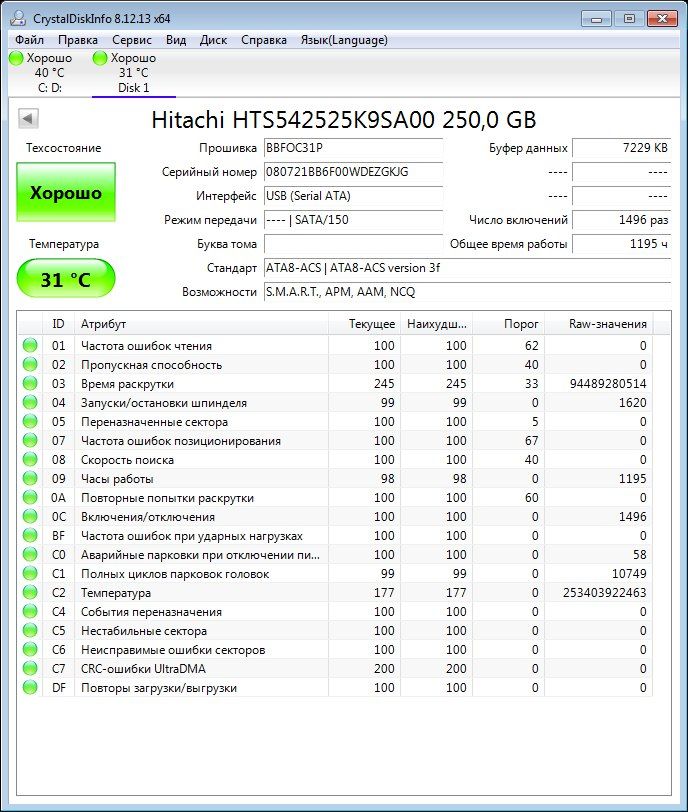
Task: Click the ID column header
Action: 58,324
